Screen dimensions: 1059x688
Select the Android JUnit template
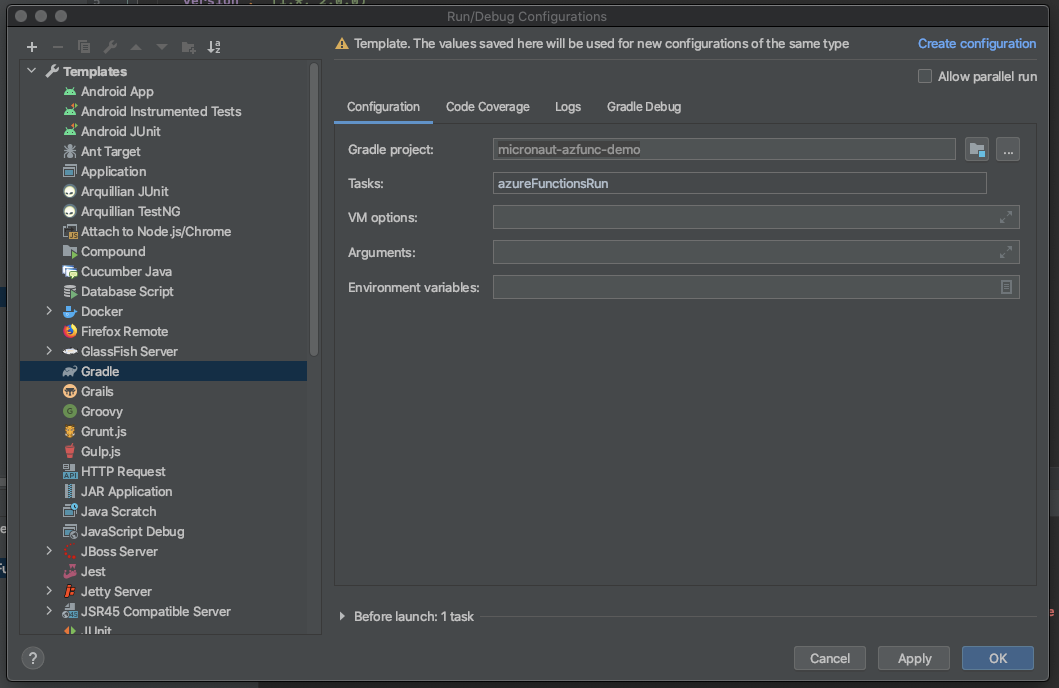coord(120,131)
